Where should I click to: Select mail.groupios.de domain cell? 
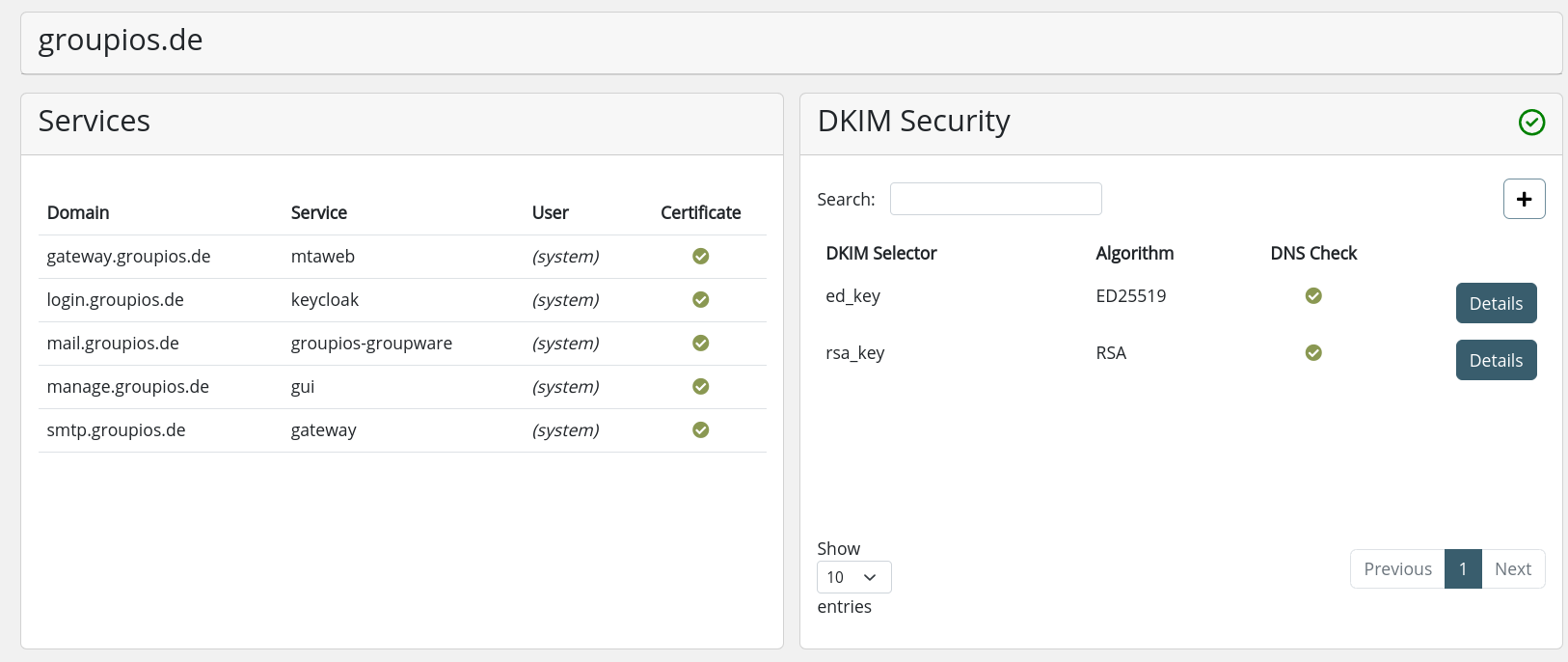[113, 344]
